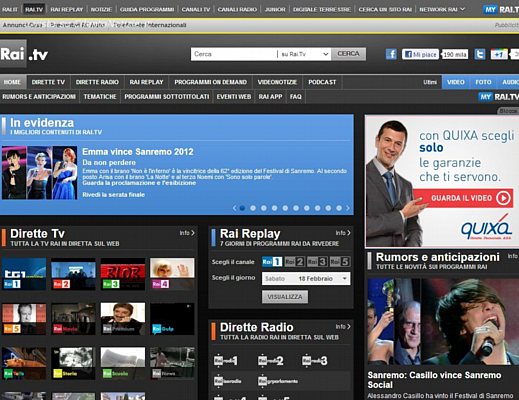Open Rivedi la serata finale link
The width and height of the screenshot is (519, 400).
click(x=114, y=195)
